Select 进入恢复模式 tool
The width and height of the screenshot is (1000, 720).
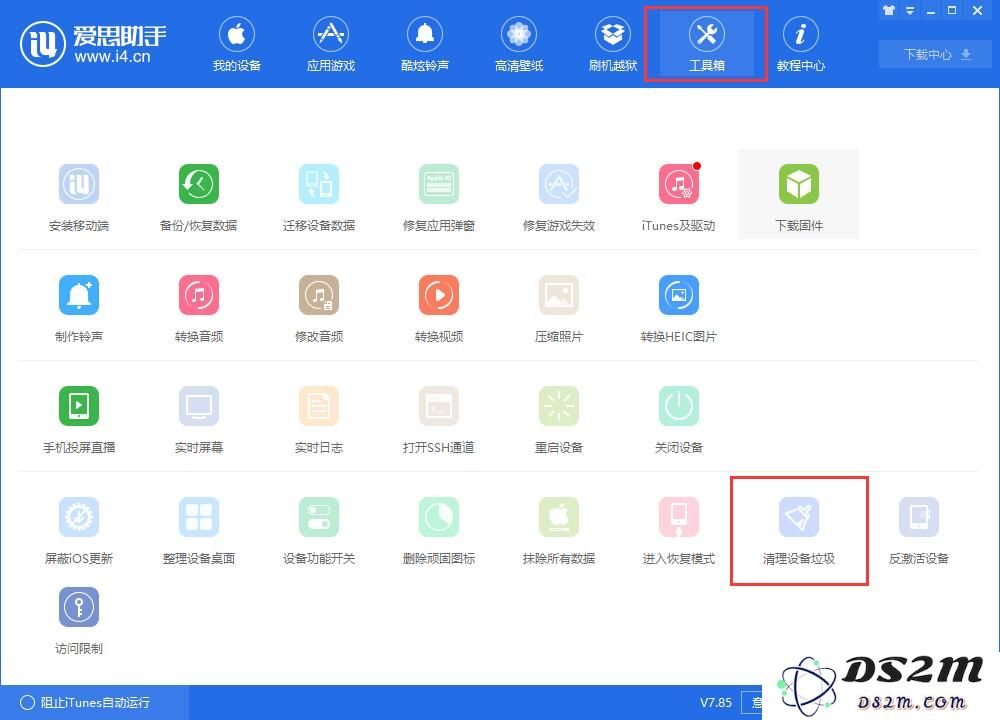[x=679, y=531]
